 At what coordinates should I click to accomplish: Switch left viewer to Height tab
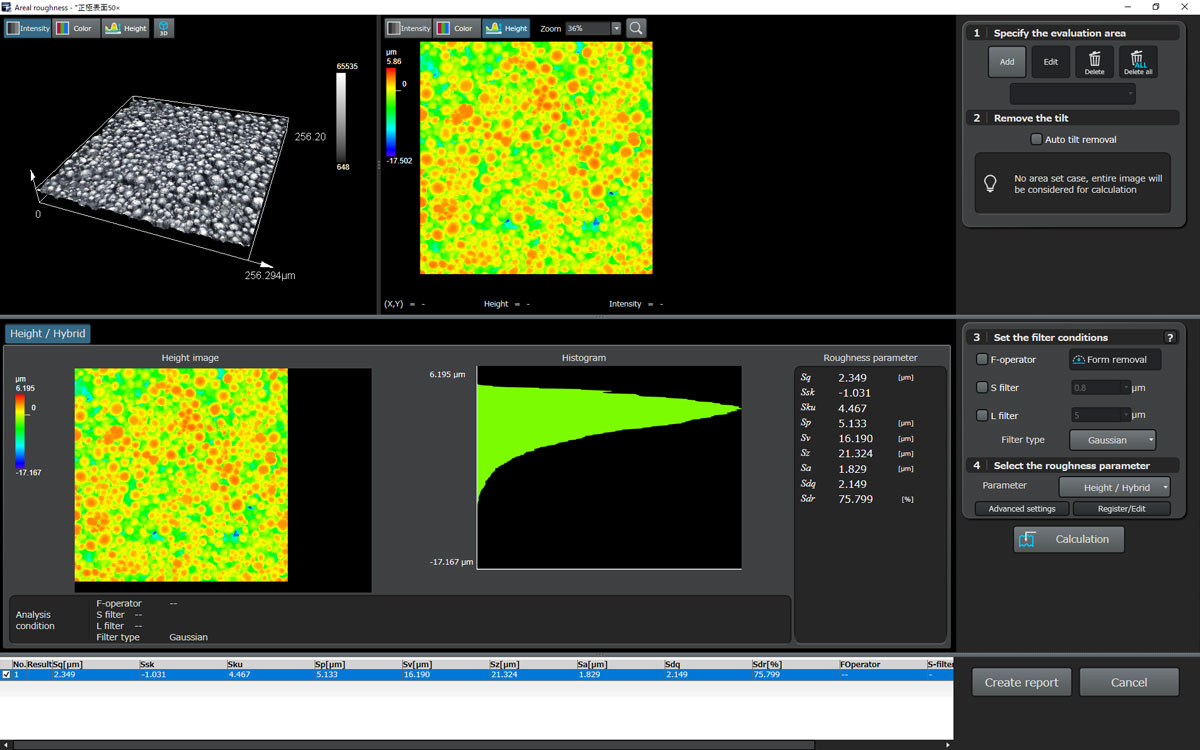pos(126,29)
